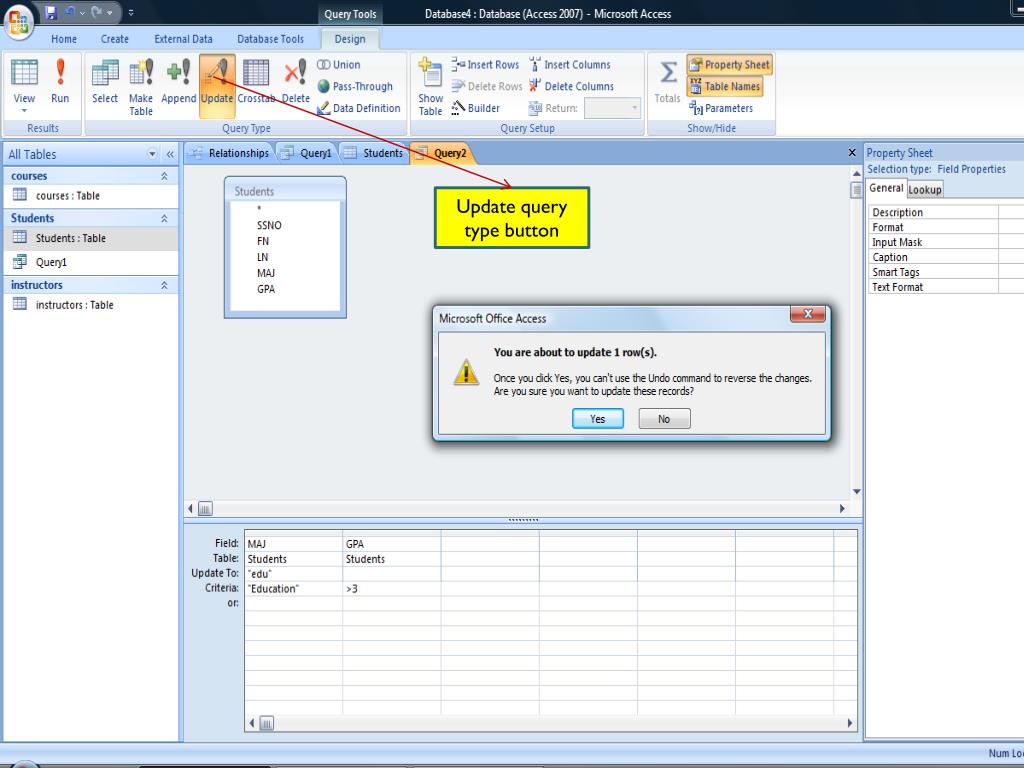
Task: Open Query1 in the navigation pane
Action: [x=91, y=263]
